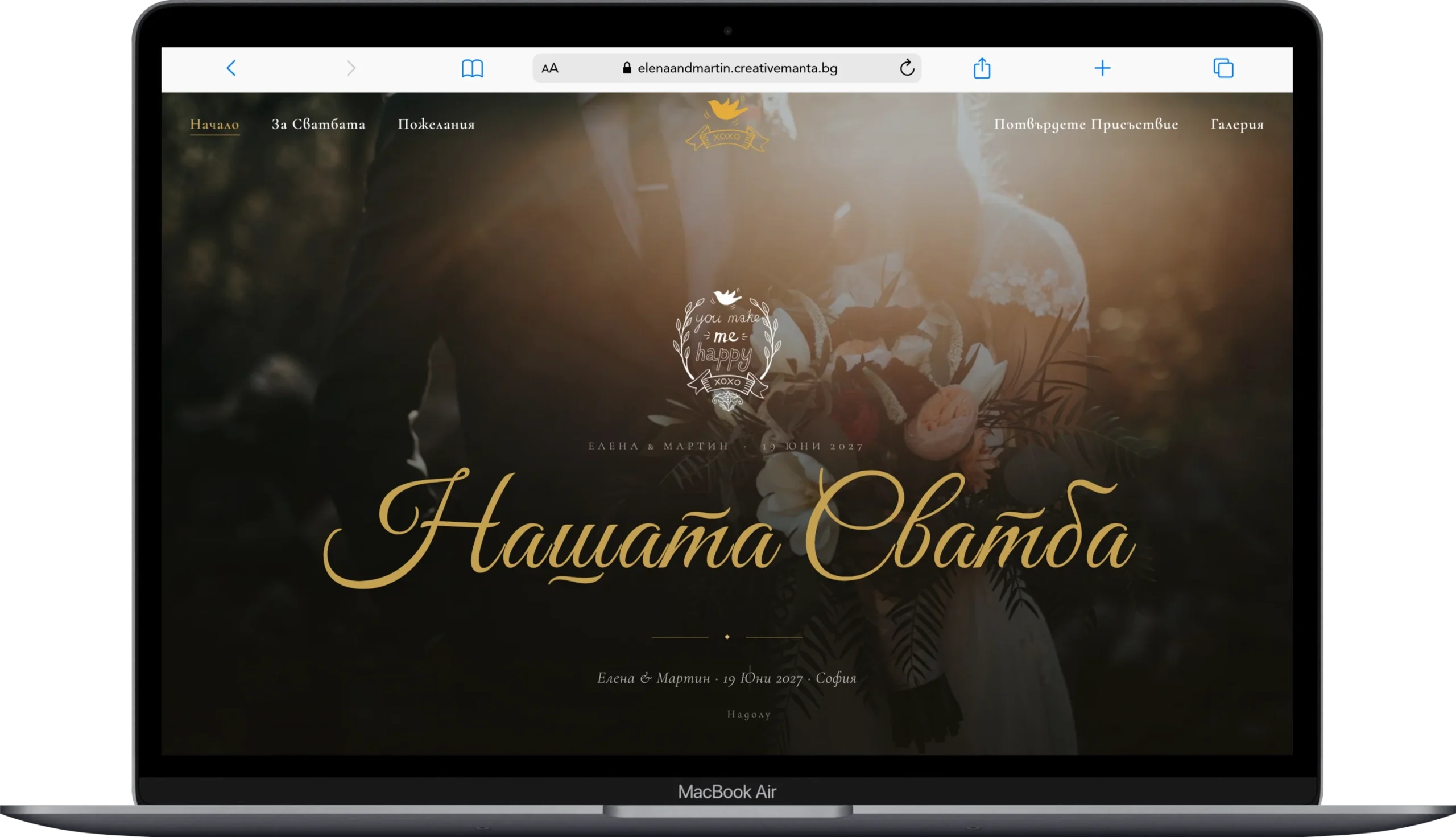
Task: Click the golden bird XOXO logo in the header
Action: (727, 124)
